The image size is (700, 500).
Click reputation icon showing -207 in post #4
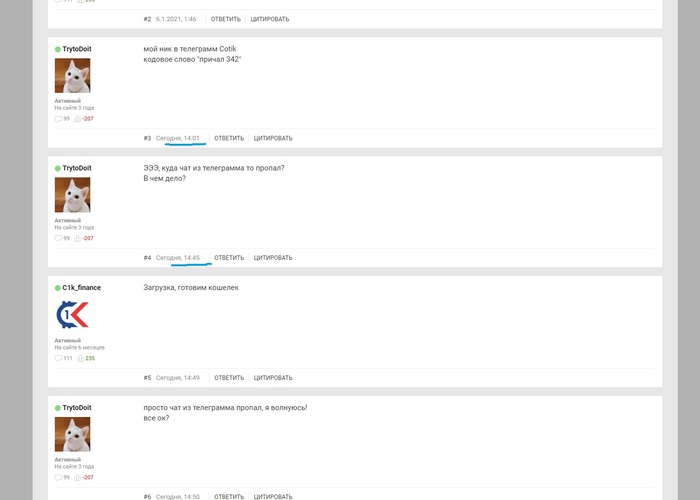click(x=77, y=238)
